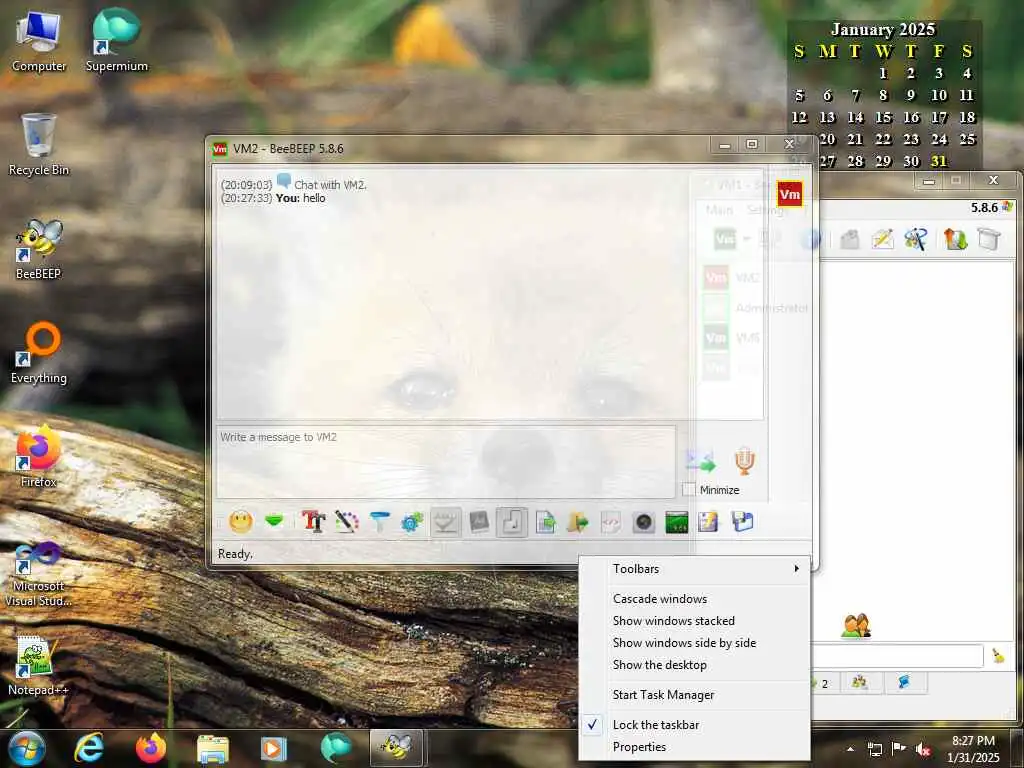Click the send message arrow icon
1024x768 pixels.
[701, 461]
